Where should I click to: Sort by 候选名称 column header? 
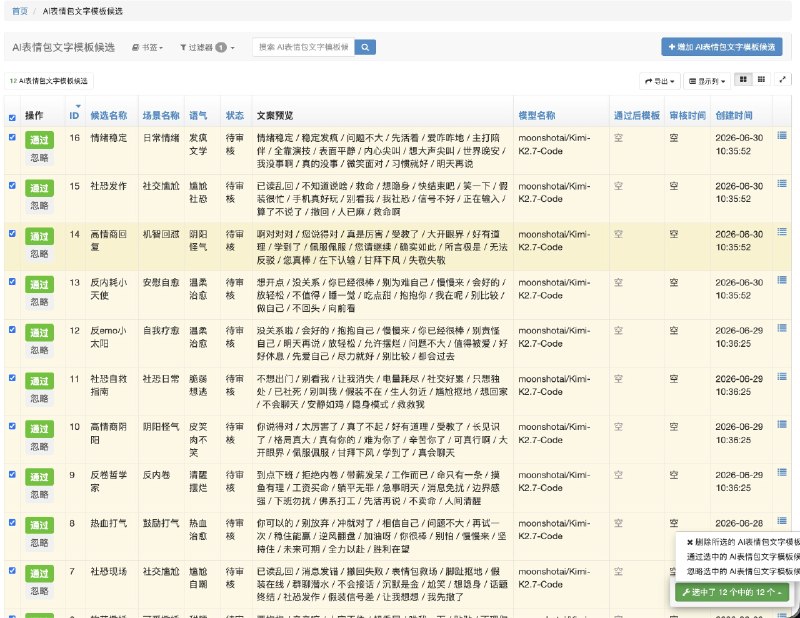point(109,116)
